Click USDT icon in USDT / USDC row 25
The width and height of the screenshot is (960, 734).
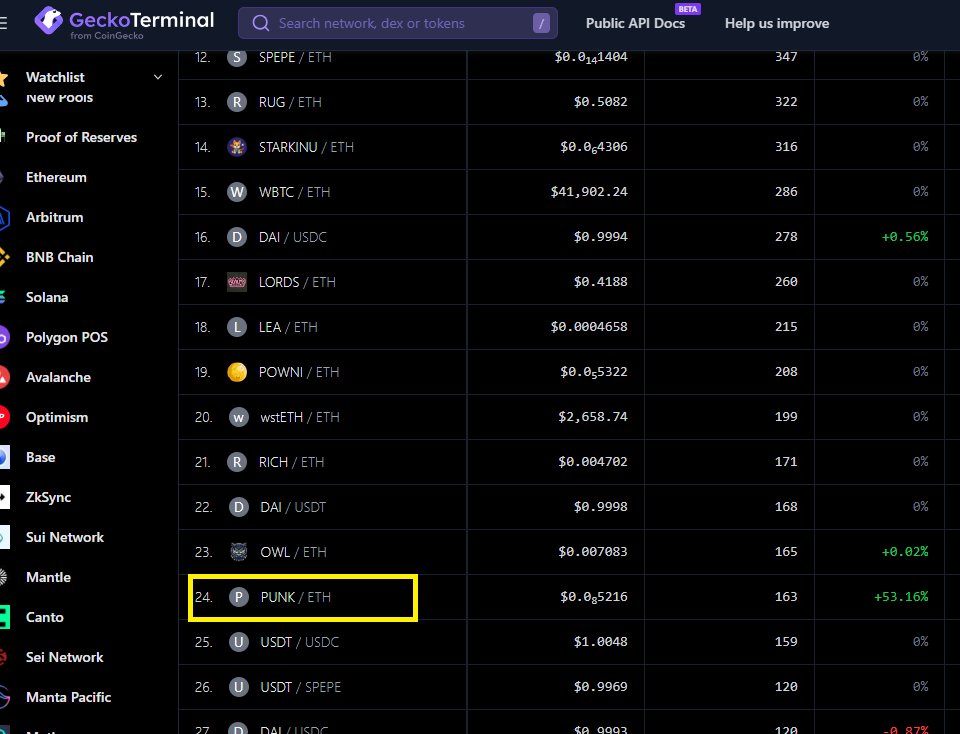pos(238,642)
